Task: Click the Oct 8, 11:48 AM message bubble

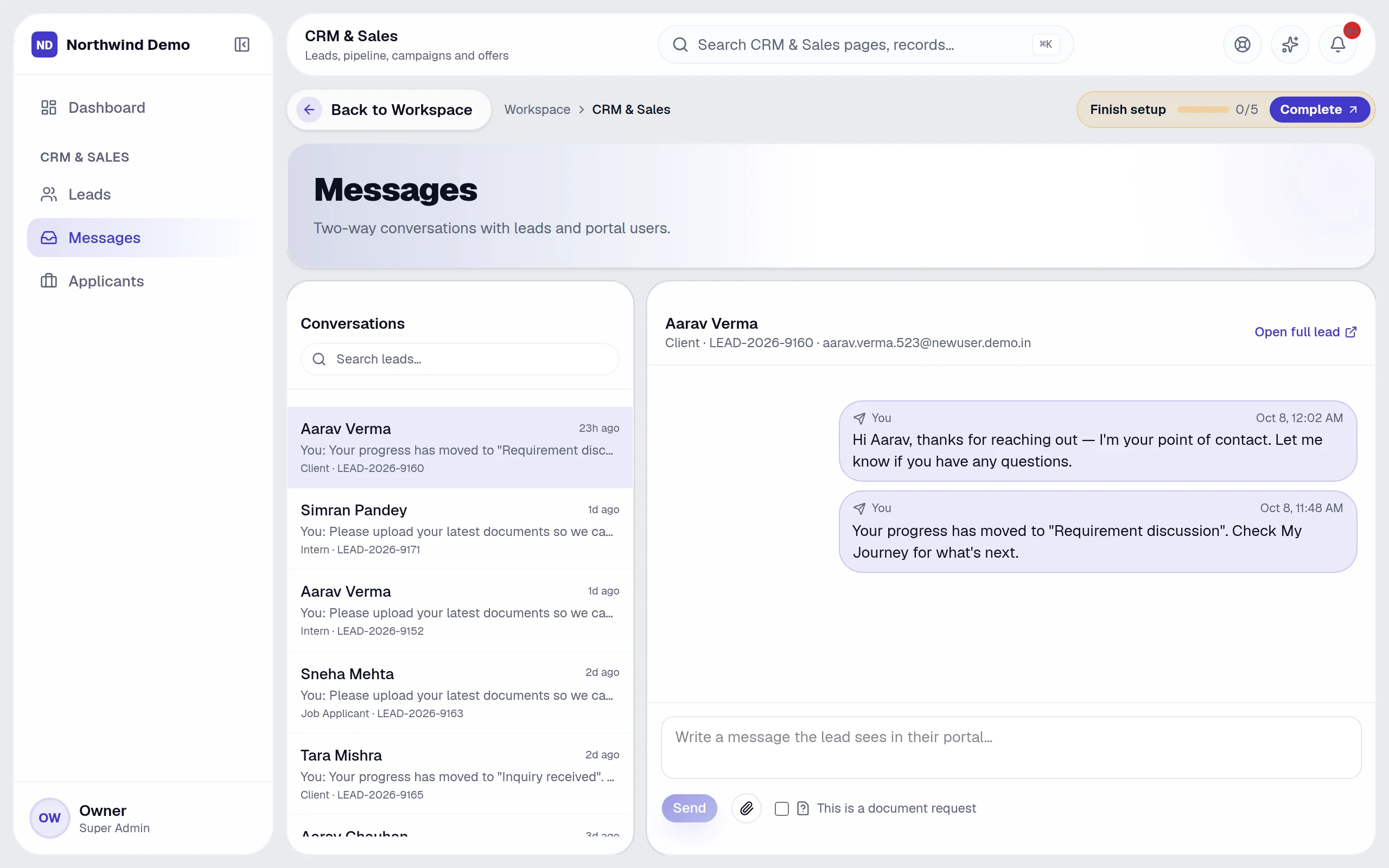Action: pos(1098,532)
